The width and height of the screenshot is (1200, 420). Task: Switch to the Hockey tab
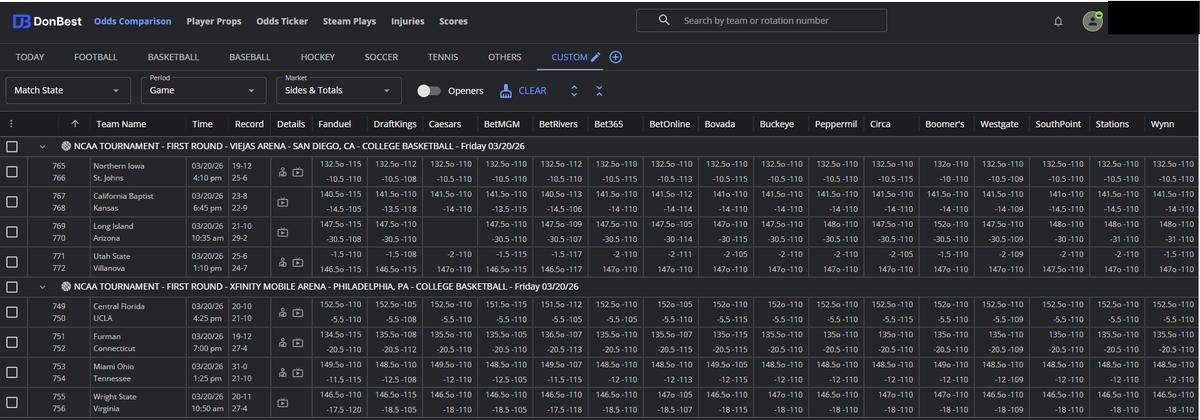pyautogui.click(x=318, y=57)
